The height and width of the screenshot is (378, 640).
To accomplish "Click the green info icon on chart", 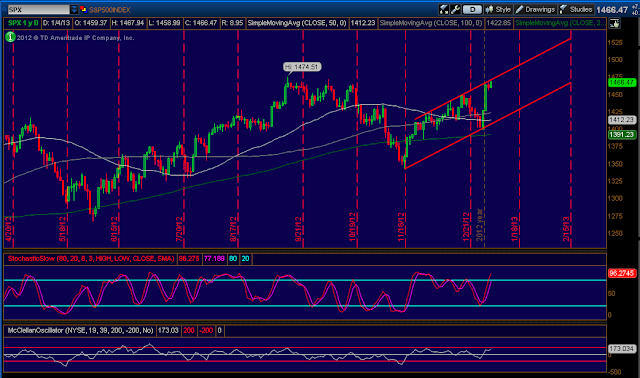I will 10,37.
